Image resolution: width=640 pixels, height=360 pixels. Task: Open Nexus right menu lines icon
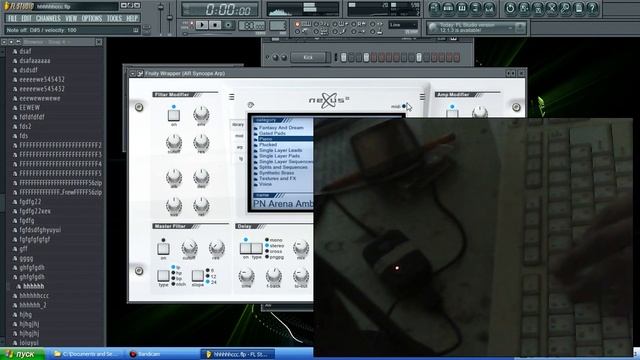(x=422, y=97)
